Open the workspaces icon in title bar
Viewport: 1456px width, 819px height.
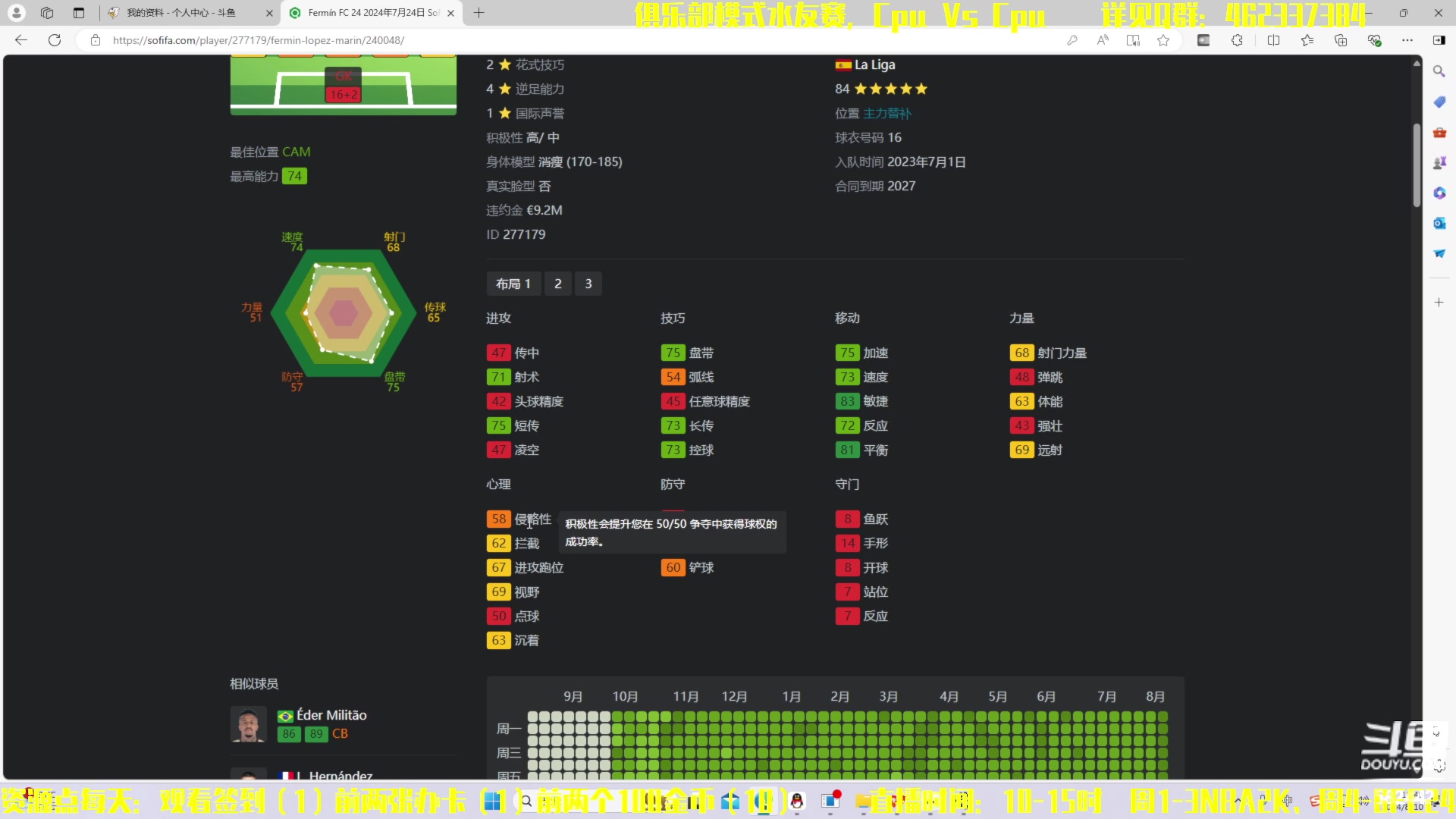[x=47, y=13]
